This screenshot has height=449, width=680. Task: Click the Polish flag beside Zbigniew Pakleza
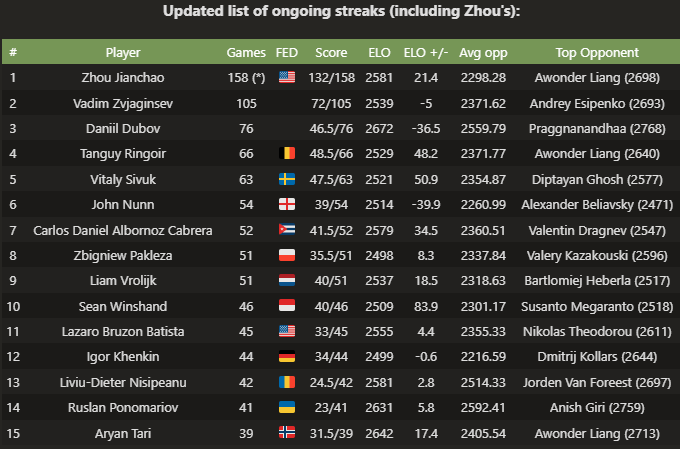[x=288, y=257]
